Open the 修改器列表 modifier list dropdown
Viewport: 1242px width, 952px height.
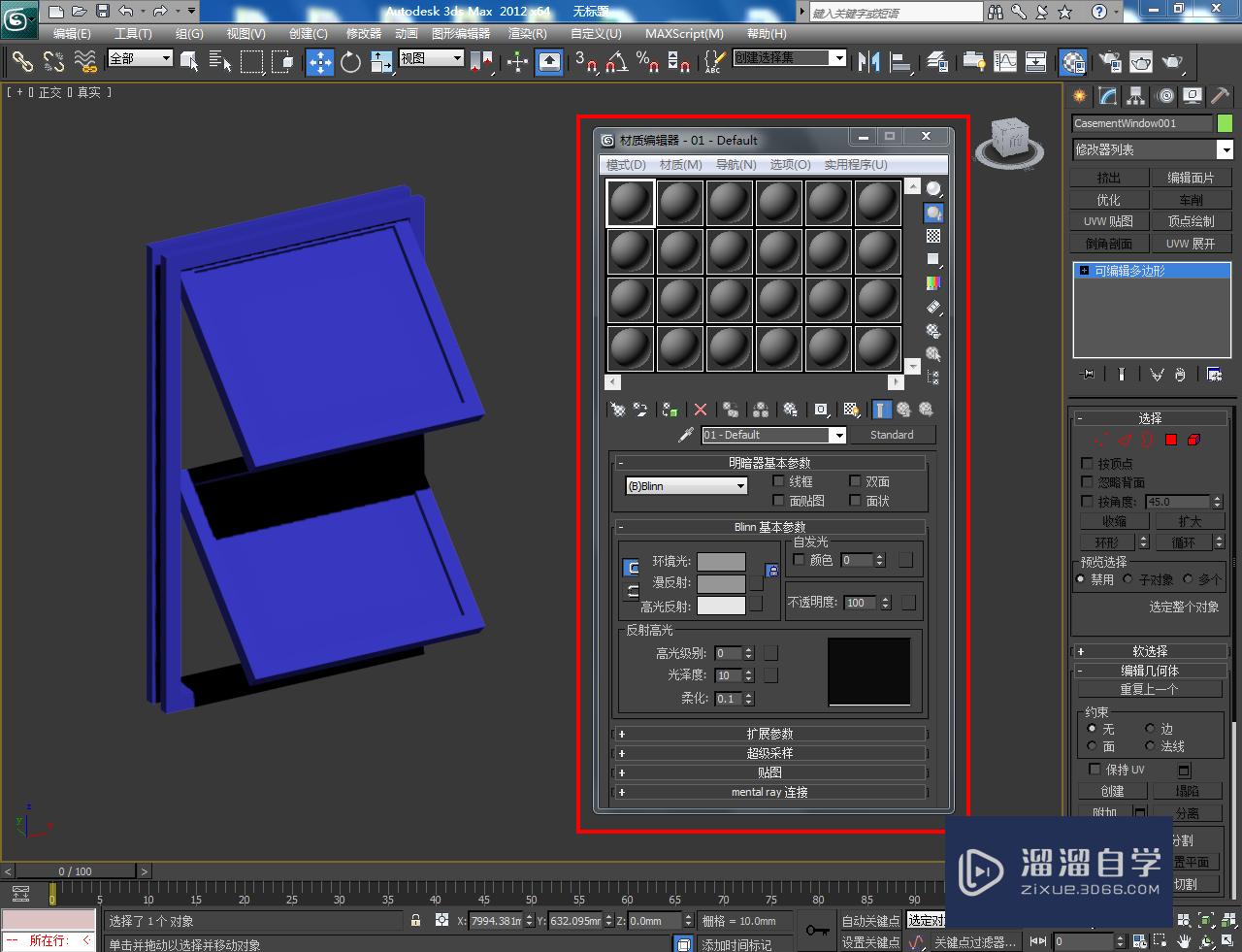point(1153,149)
